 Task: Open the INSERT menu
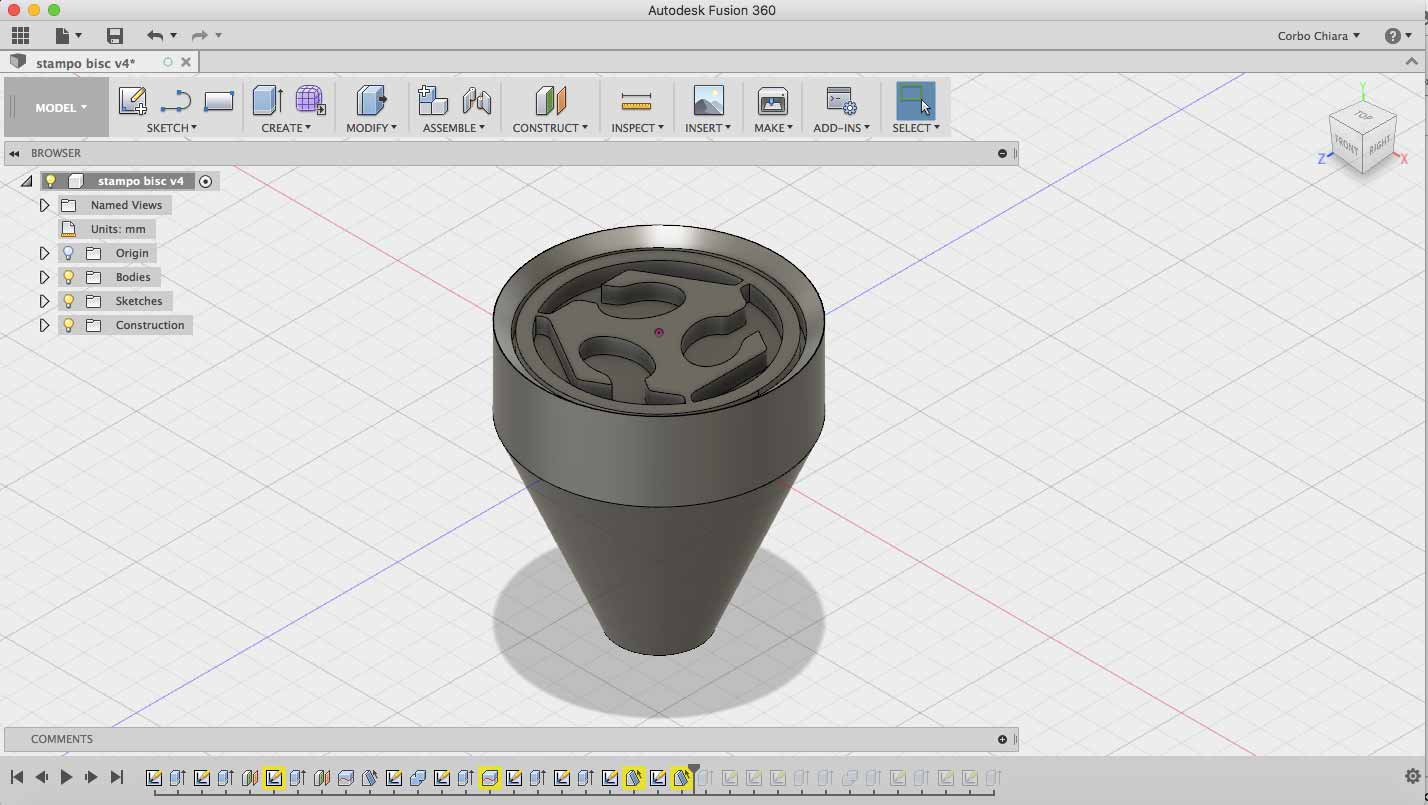708,128
